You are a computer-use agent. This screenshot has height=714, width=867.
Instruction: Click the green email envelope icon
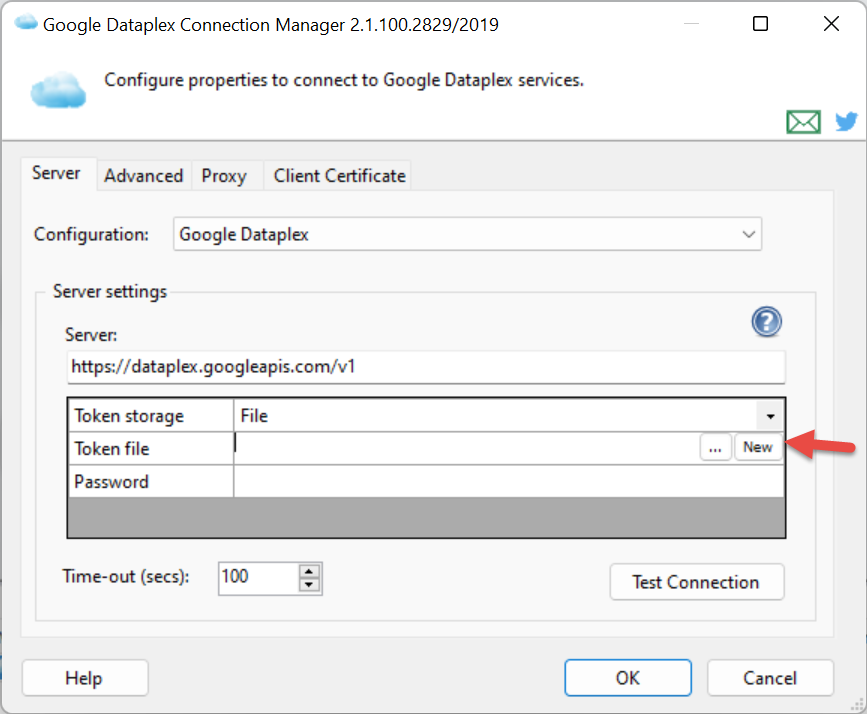(803, 122)
